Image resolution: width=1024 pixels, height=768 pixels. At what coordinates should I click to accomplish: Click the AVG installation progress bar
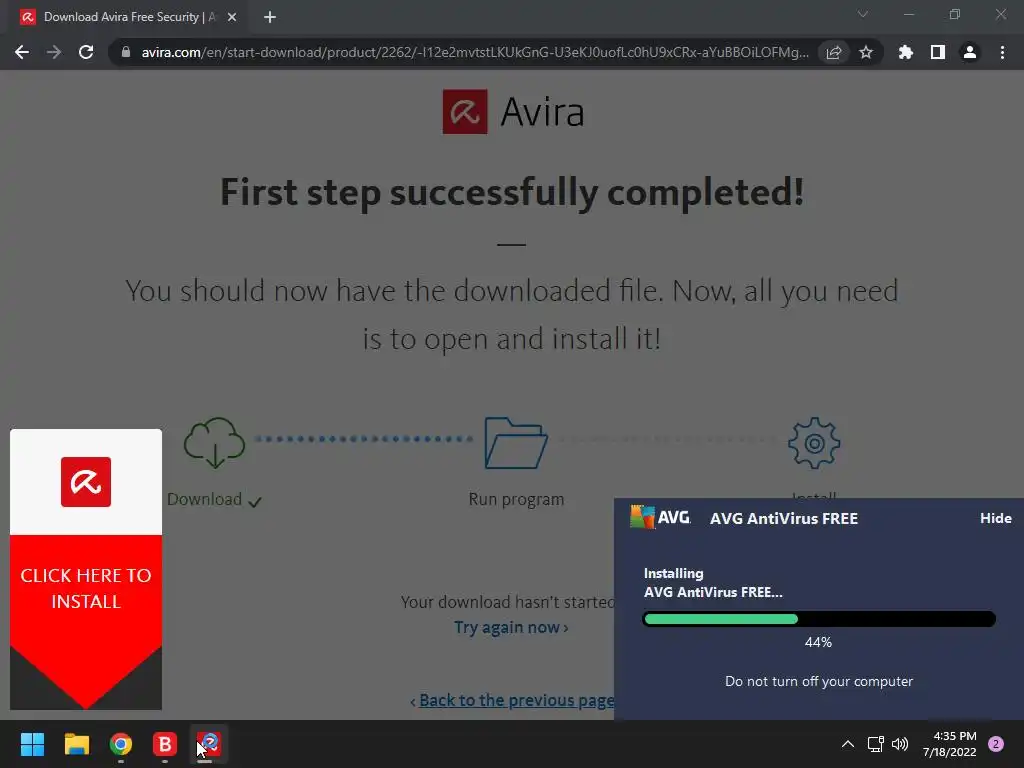click(x=819, y=619)
